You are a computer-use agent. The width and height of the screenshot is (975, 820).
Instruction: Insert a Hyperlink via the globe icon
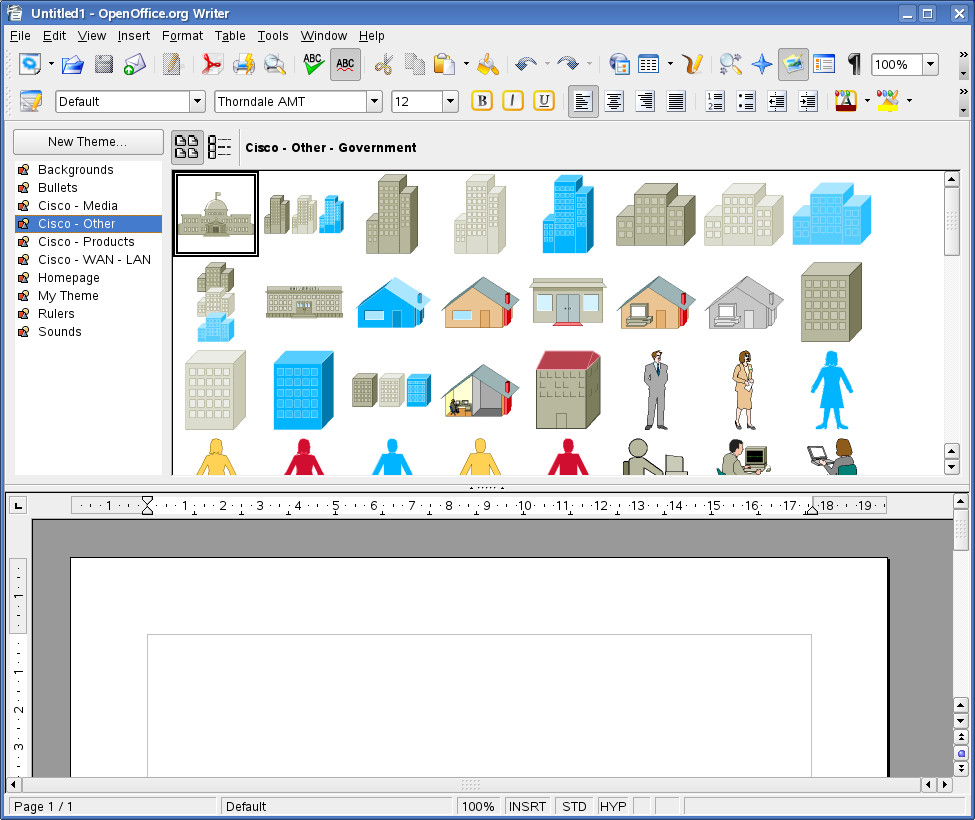click(x=619, y=64)
